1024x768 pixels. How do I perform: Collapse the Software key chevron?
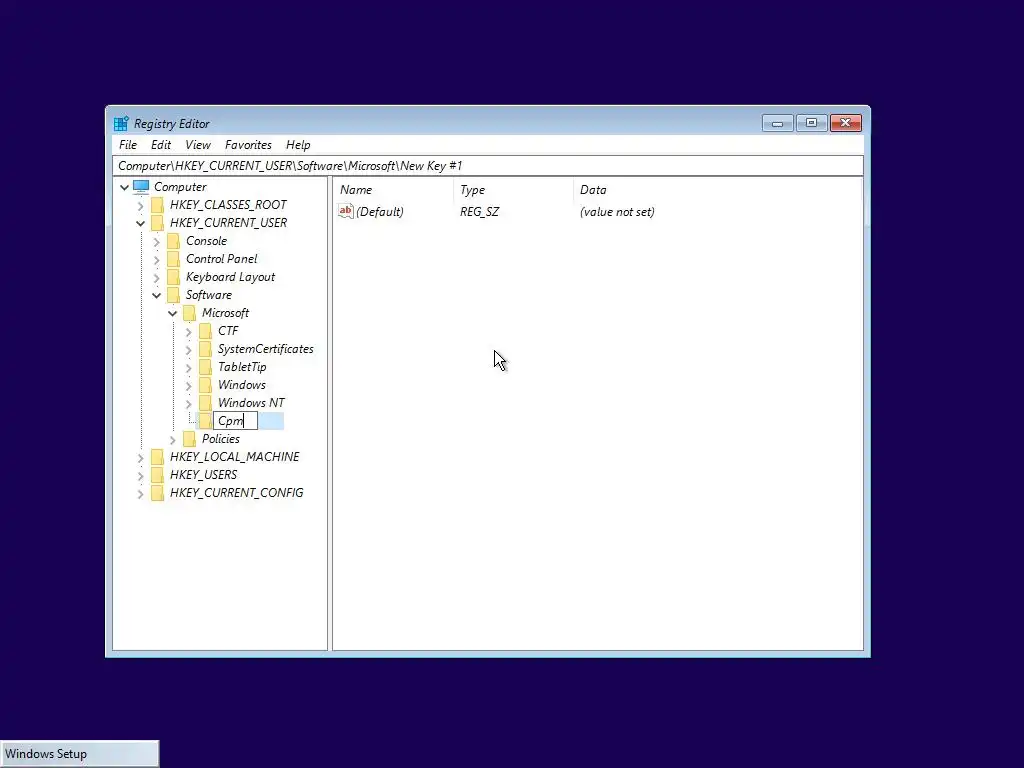(x=157, y=295)
